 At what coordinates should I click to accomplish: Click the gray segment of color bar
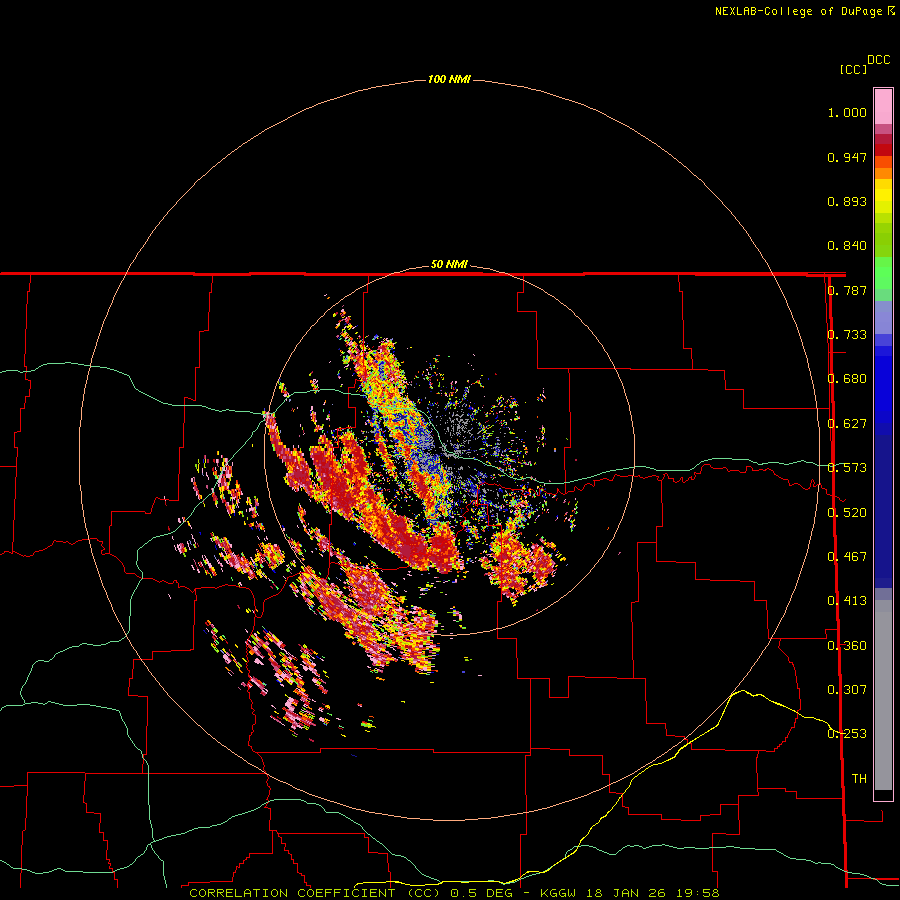click(x=883, y=695)
